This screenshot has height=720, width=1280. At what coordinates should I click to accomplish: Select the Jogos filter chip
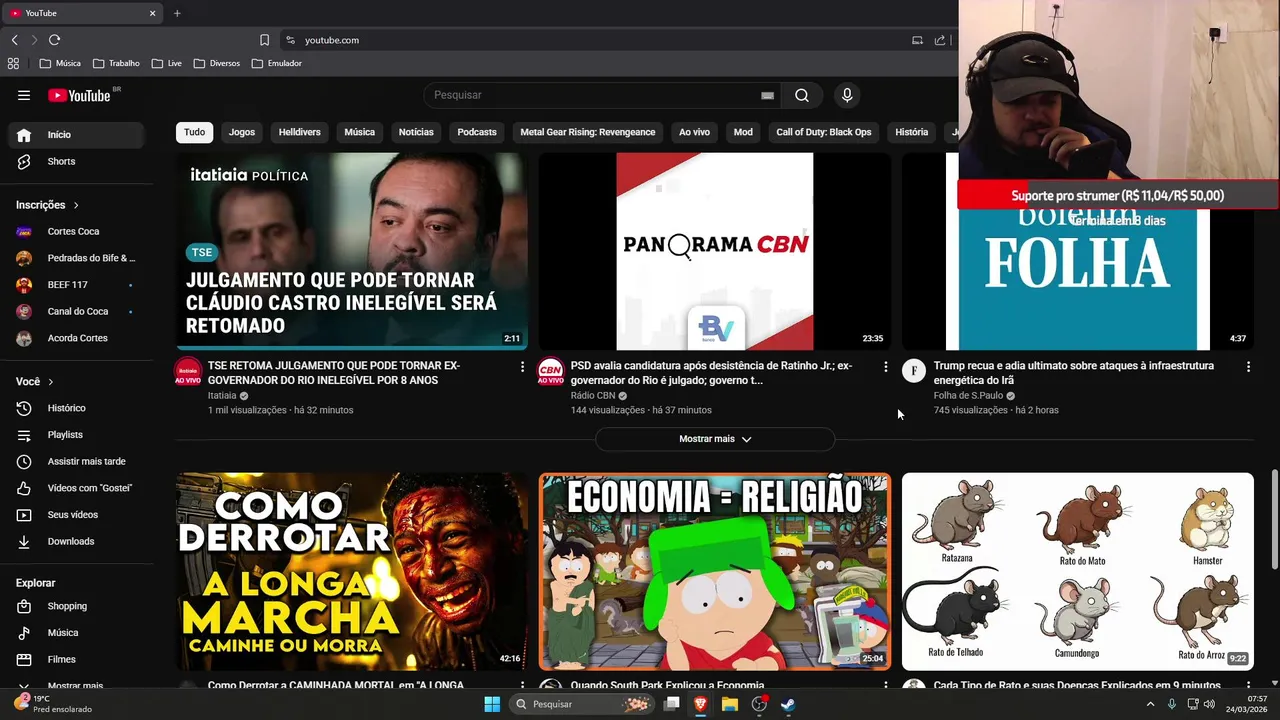tap(242, 132)
